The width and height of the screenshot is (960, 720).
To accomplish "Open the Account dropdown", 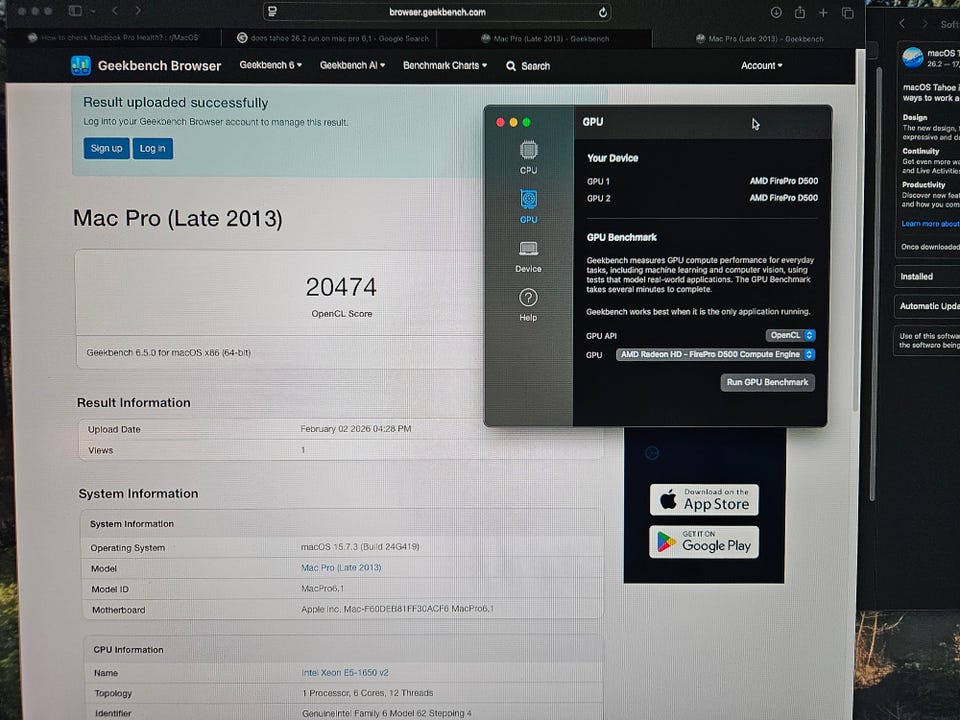I will (x=761, y=66).
